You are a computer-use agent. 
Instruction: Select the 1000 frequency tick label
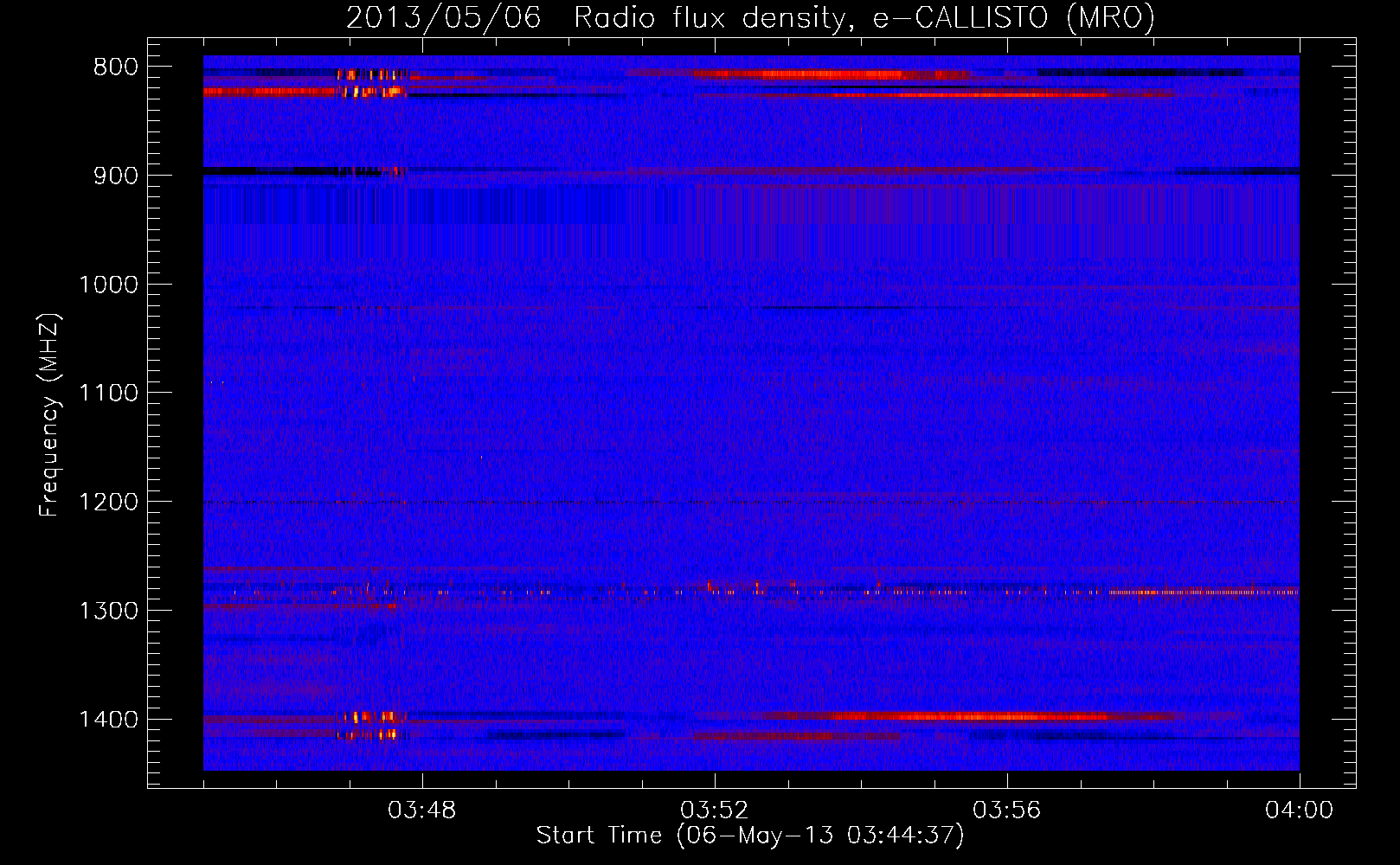(x=108, y=285)
